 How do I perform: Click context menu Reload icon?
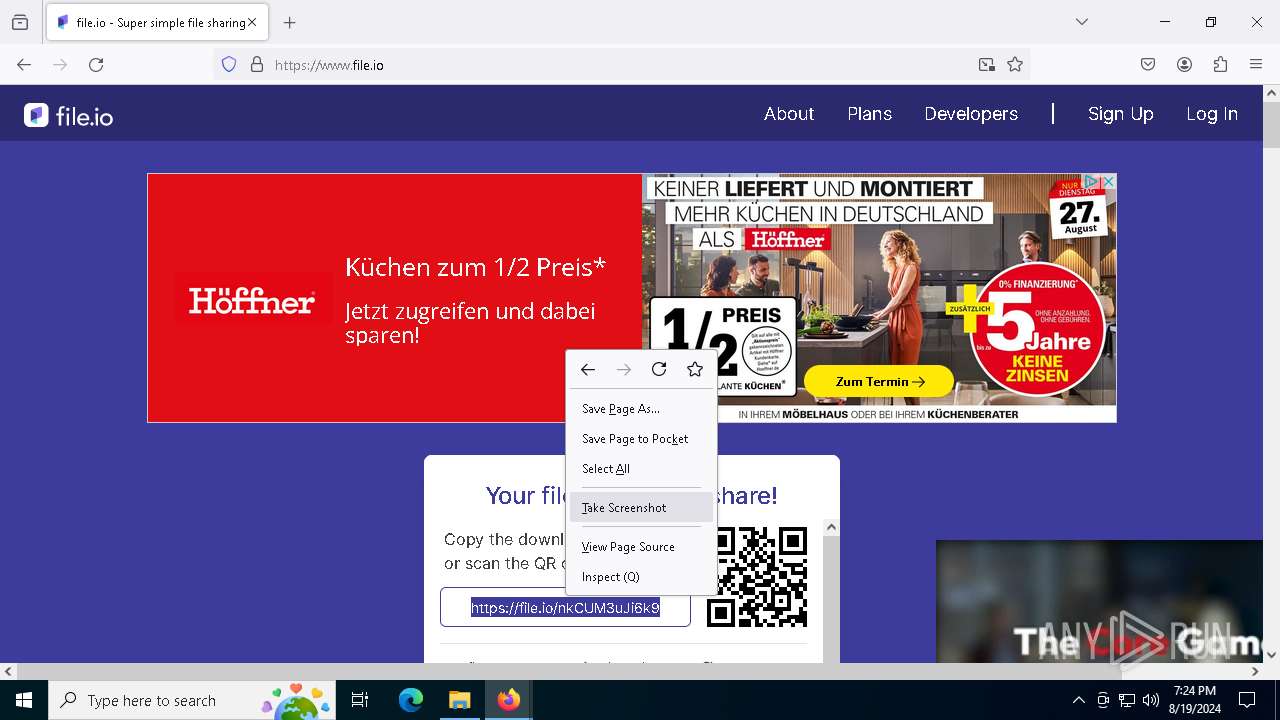click(x=659, y=370)
